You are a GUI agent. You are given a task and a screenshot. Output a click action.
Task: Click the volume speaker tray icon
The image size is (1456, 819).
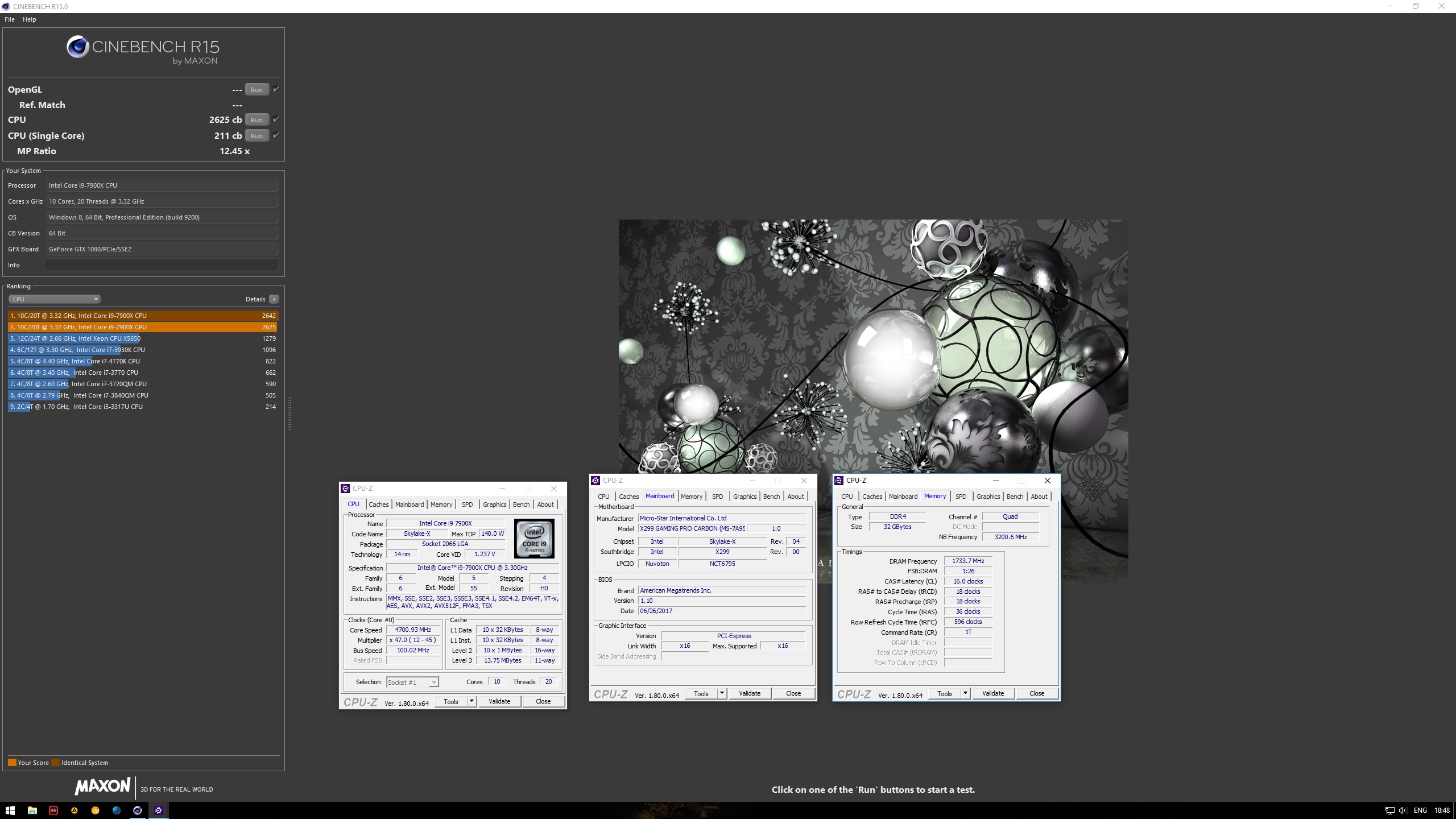click(x=1402, y=810)
